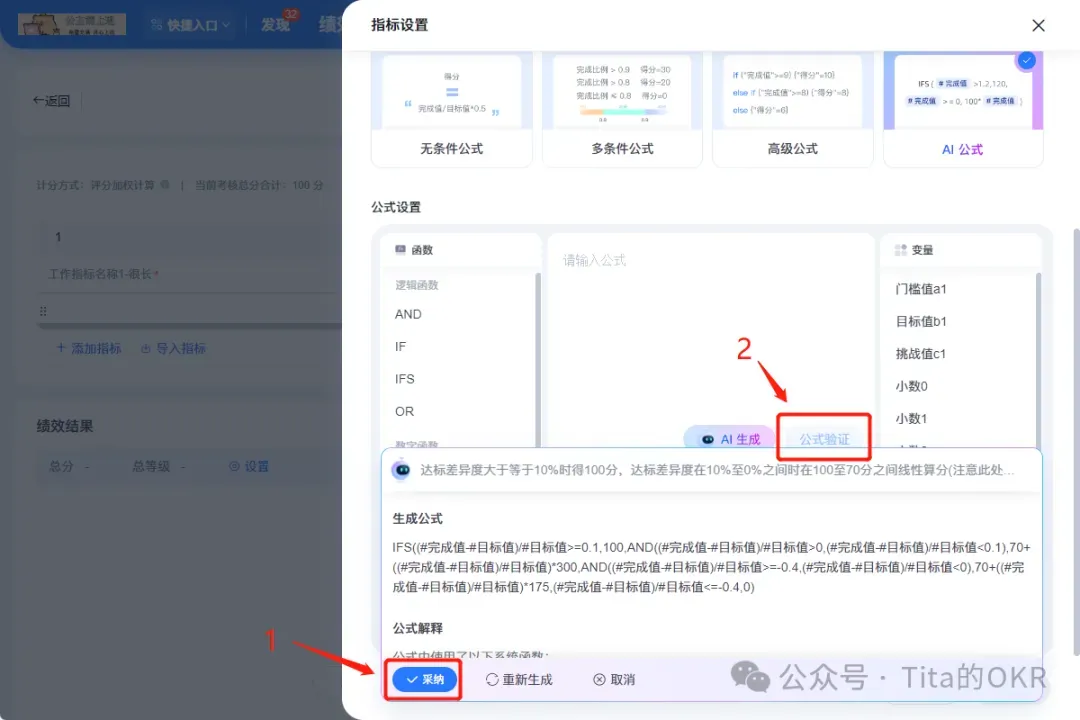The height and width of the screenshot is (720, 1080).
Task: Insert the 门槛值a1 variable
Action: tap(921, 289)
